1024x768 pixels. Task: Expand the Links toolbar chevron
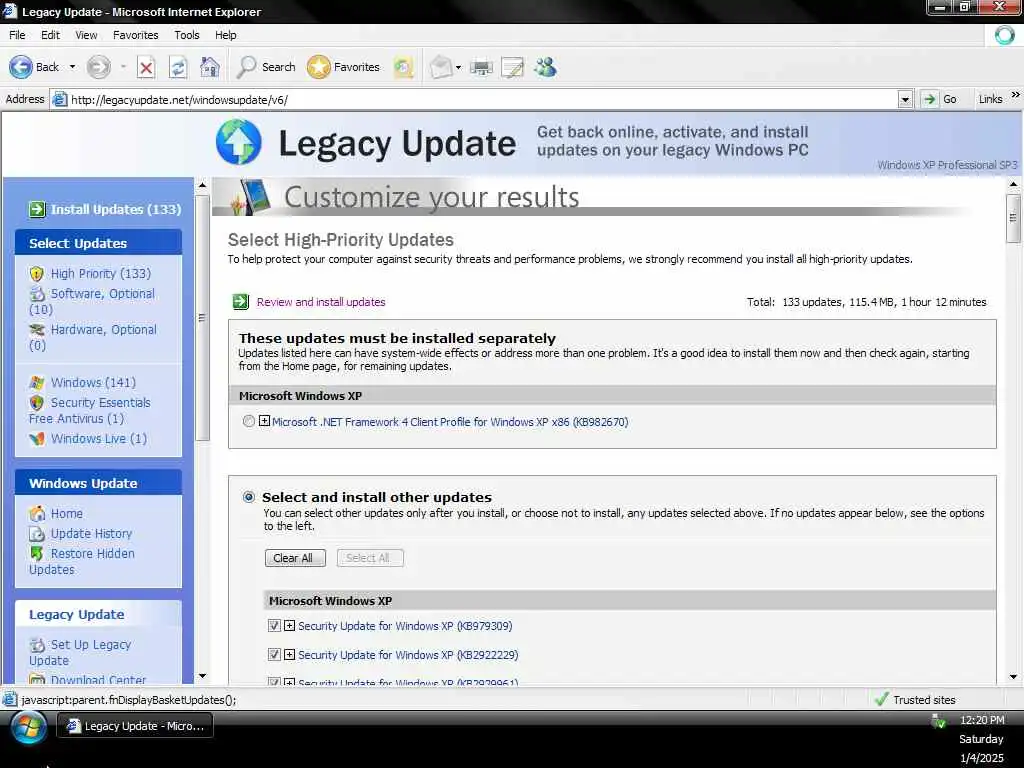click(1016, 95)
